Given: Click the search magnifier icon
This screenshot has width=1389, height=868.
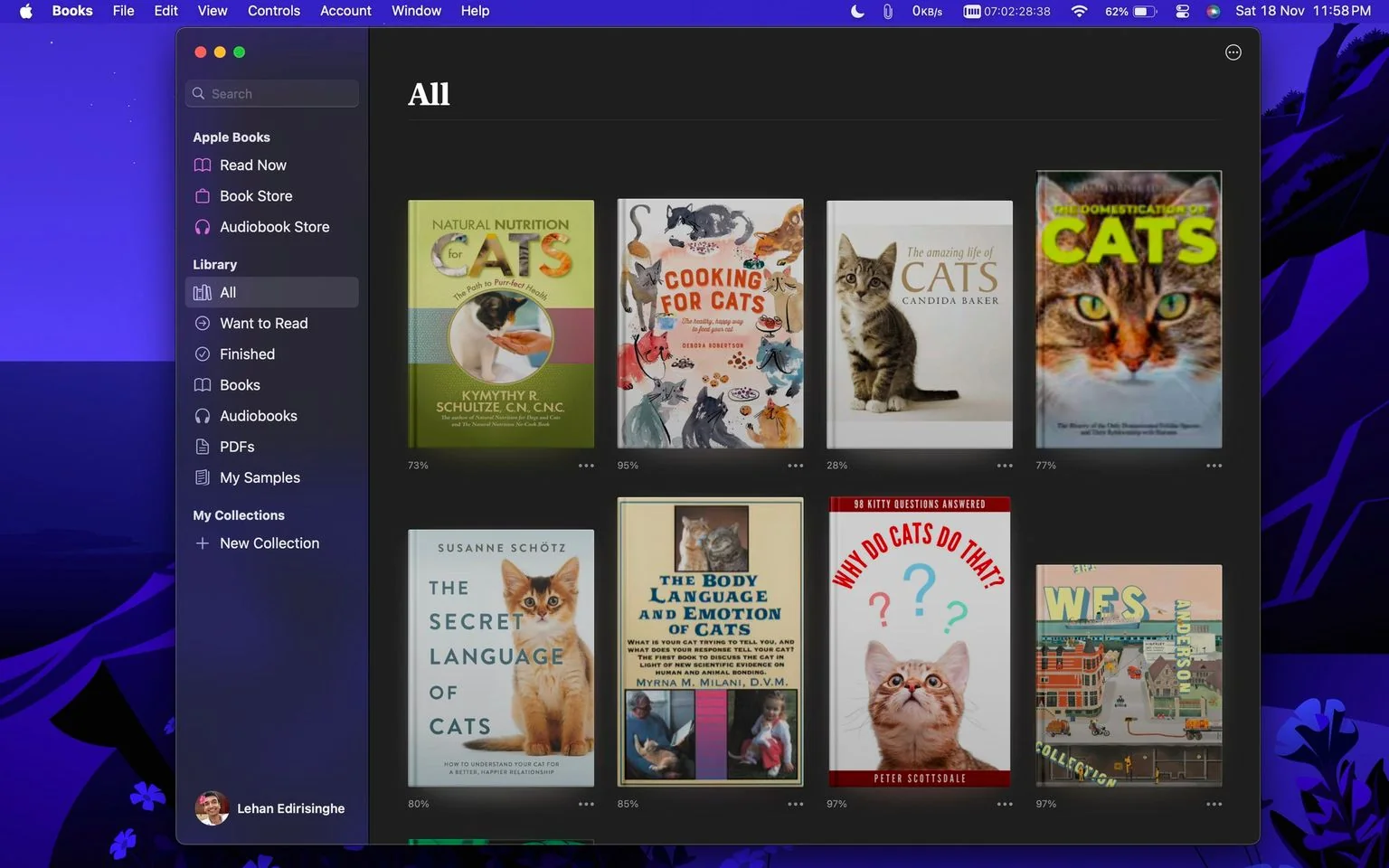Looking at the screenshot, I should click(199, 94).
